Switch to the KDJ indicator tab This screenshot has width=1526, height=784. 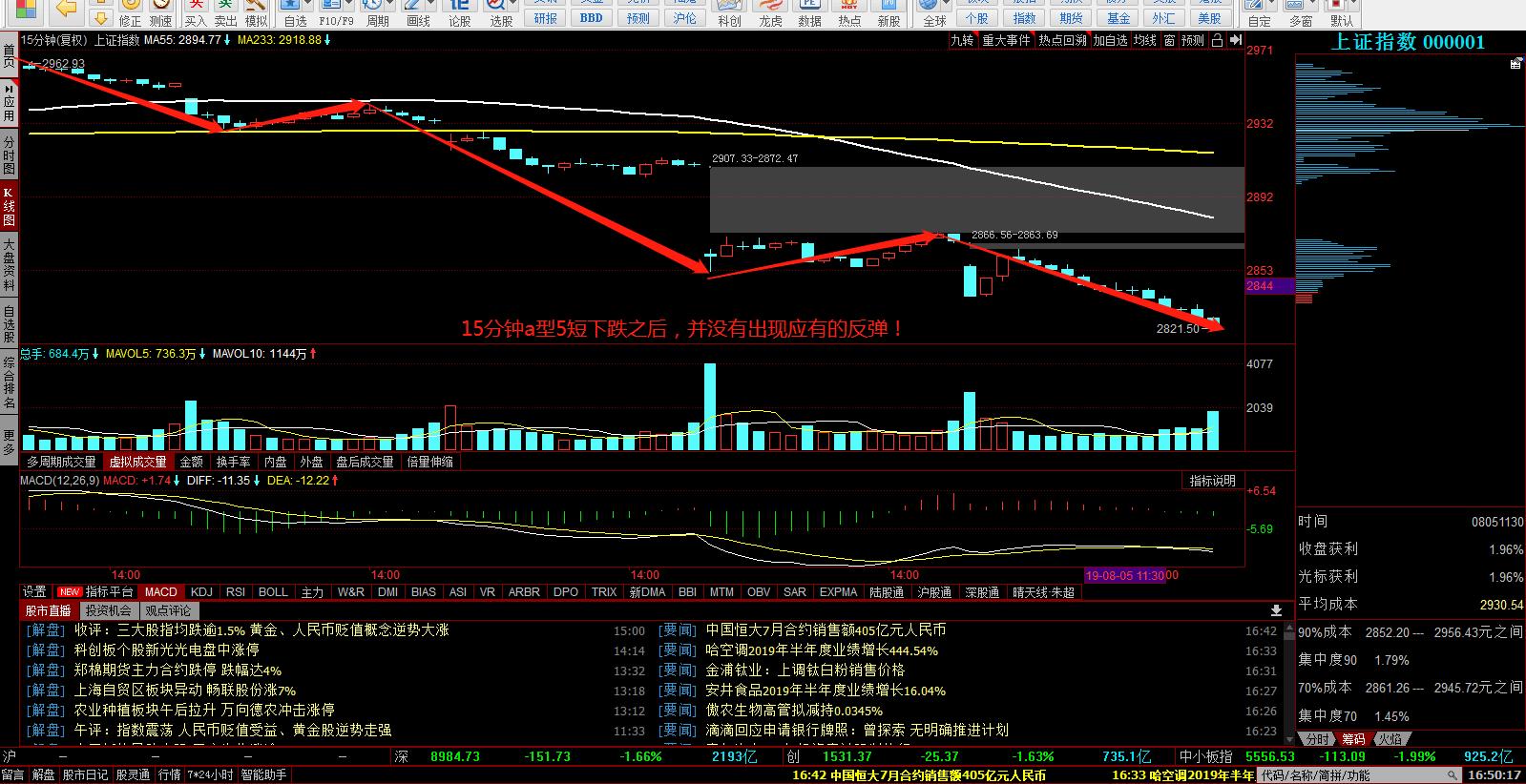[x=201, y=592]
